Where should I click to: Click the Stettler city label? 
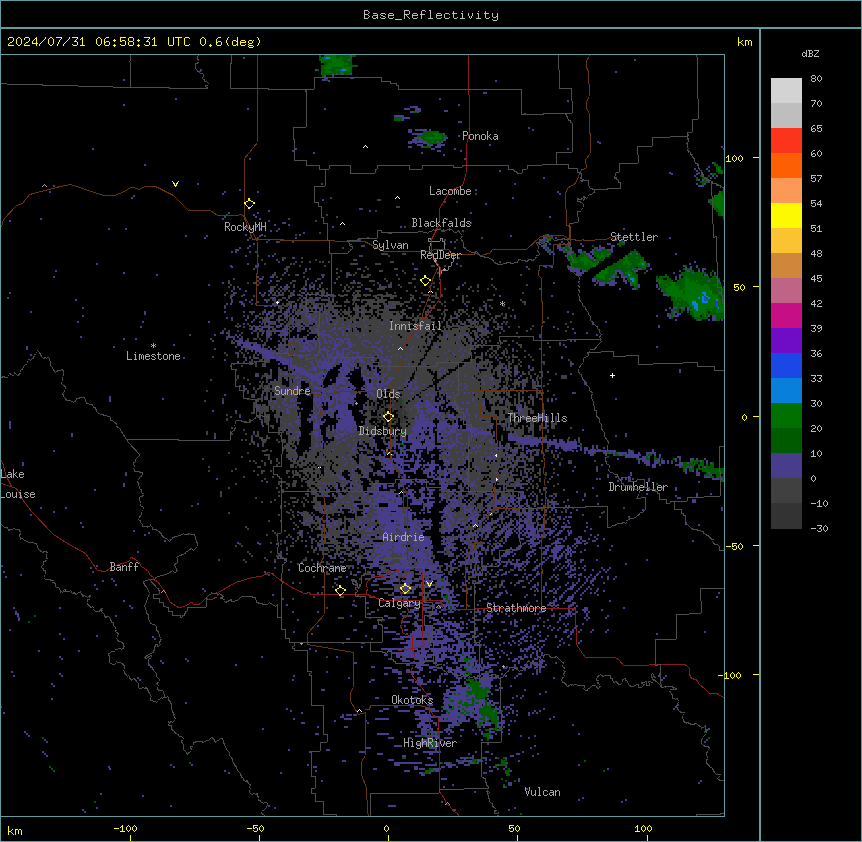(x=634, y=237)
